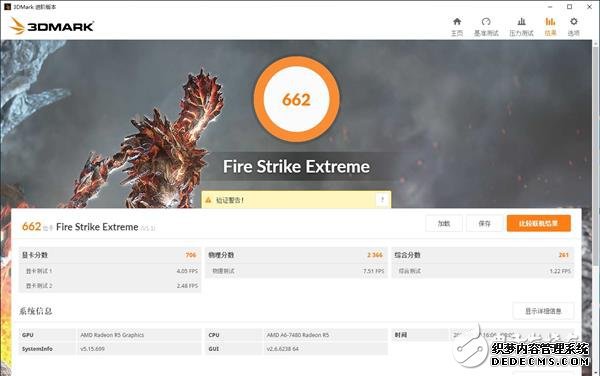The height and width of the screenshot is (376, 600).
Task: Click the CPU label cell
Action: click(x=233, y=335)
